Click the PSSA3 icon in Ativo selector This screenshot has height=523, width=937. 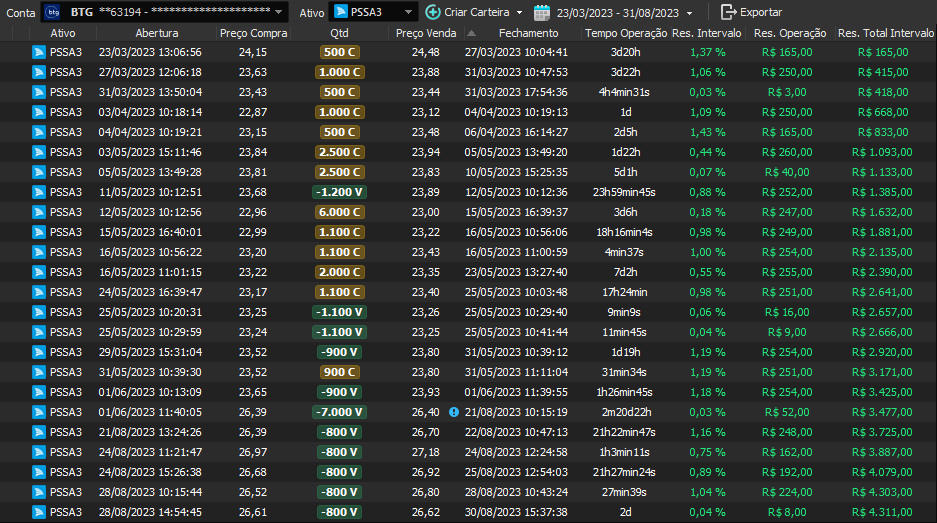coord(341,12)
